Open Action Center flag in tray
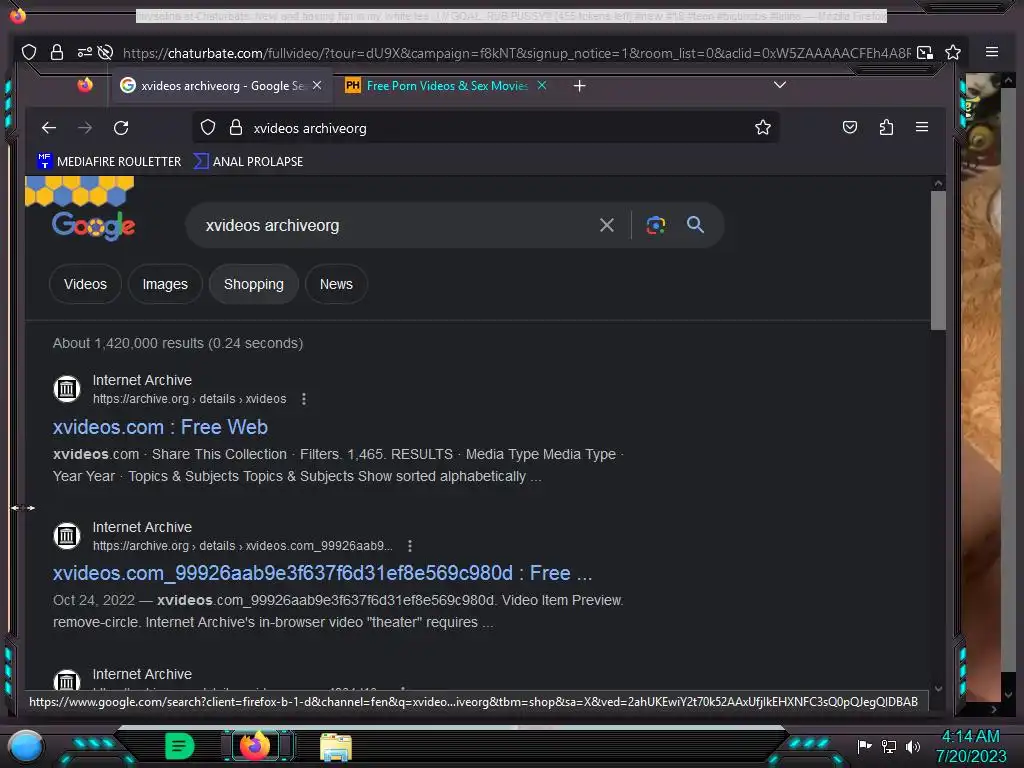This screenshot has height=768, width=1024. 865,746
